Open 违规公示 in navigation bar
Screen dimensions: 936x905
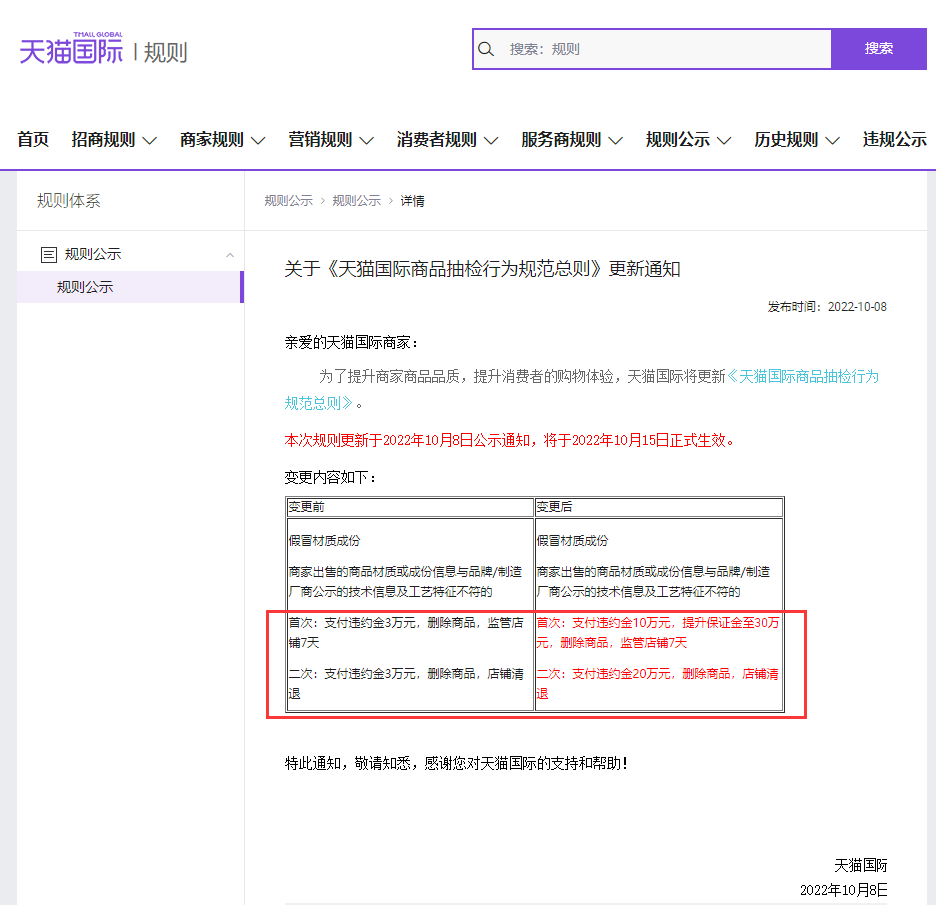click(x=894, y=140)
